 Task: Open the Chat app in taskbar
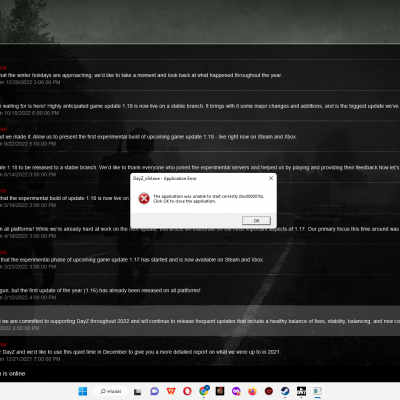click(x=154, y=391)
